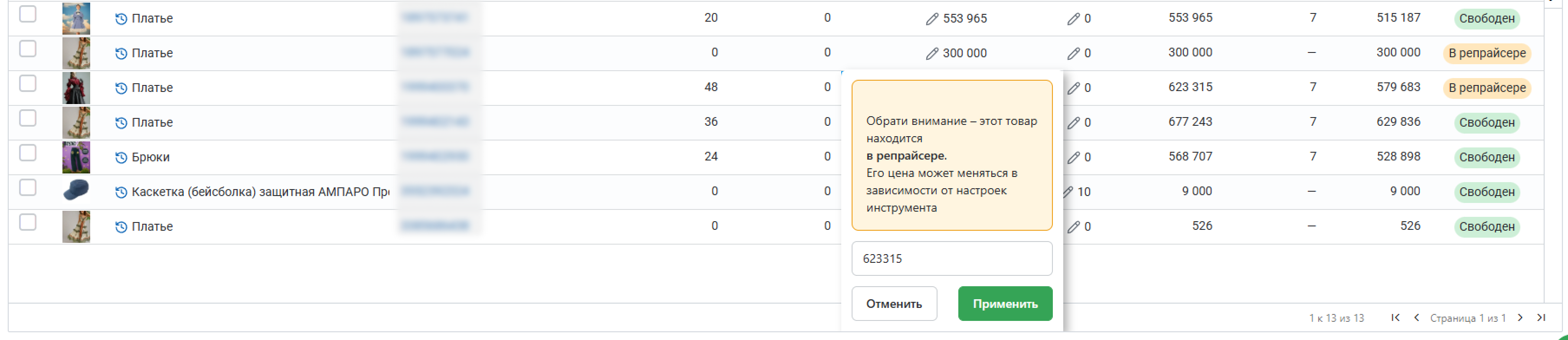Select the checkbox for the Брюки row
The image size is (1568, 340).
click(27, 153)
